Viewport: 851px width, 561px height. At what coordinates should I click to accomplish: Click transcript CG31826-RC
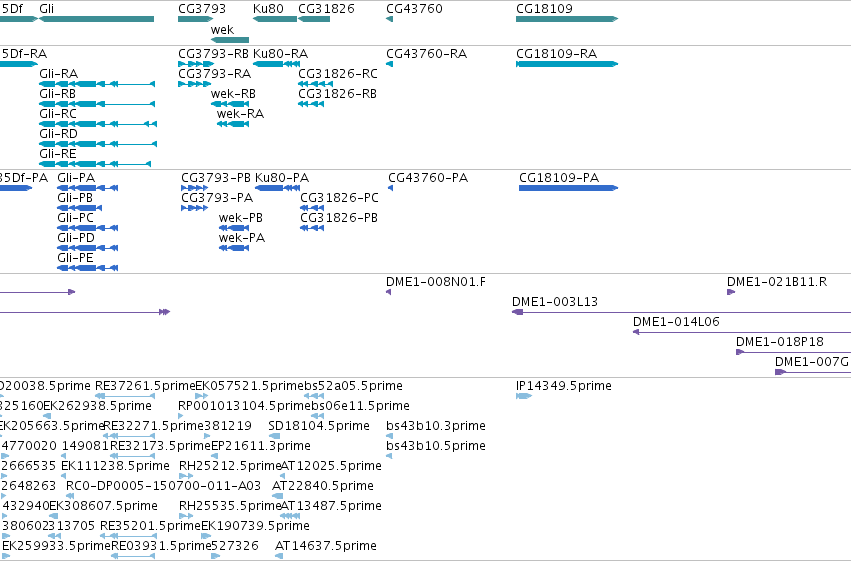(x=315, y=84)
